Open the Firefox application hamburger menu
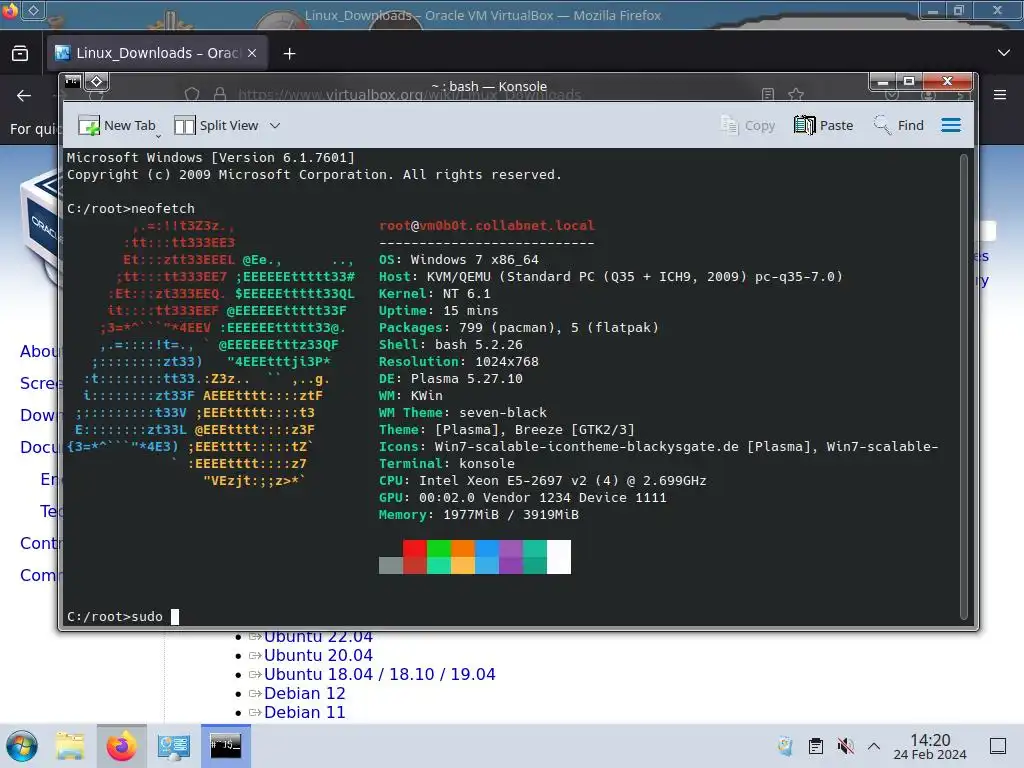 pyautogui.click(x=1000, y=95)
